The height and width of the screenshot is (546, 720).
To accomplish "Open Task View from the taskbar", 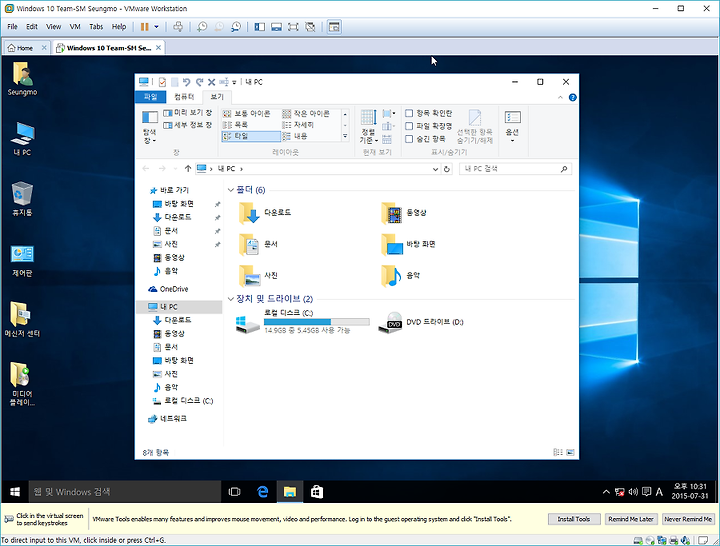I will click(x=234, y=492).
